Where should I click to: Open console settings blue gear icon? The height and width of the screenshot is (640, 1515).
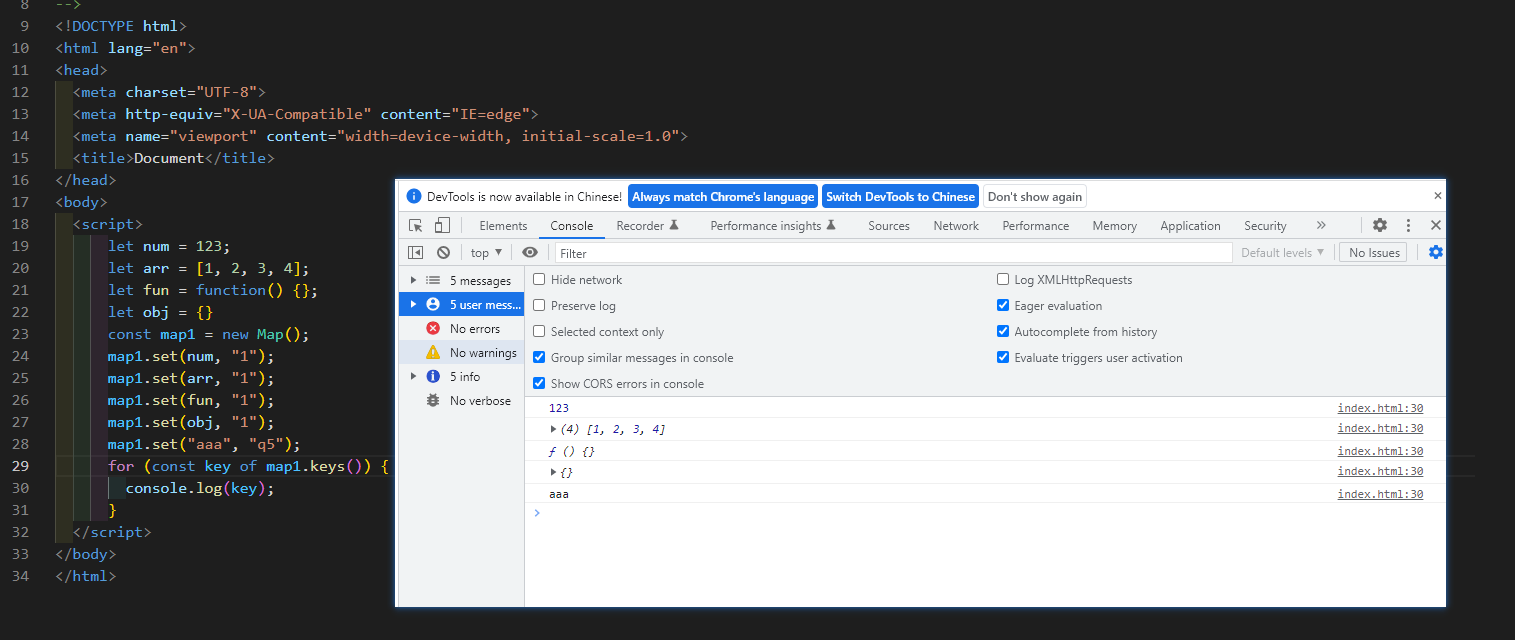click(x=1436, y=253)
